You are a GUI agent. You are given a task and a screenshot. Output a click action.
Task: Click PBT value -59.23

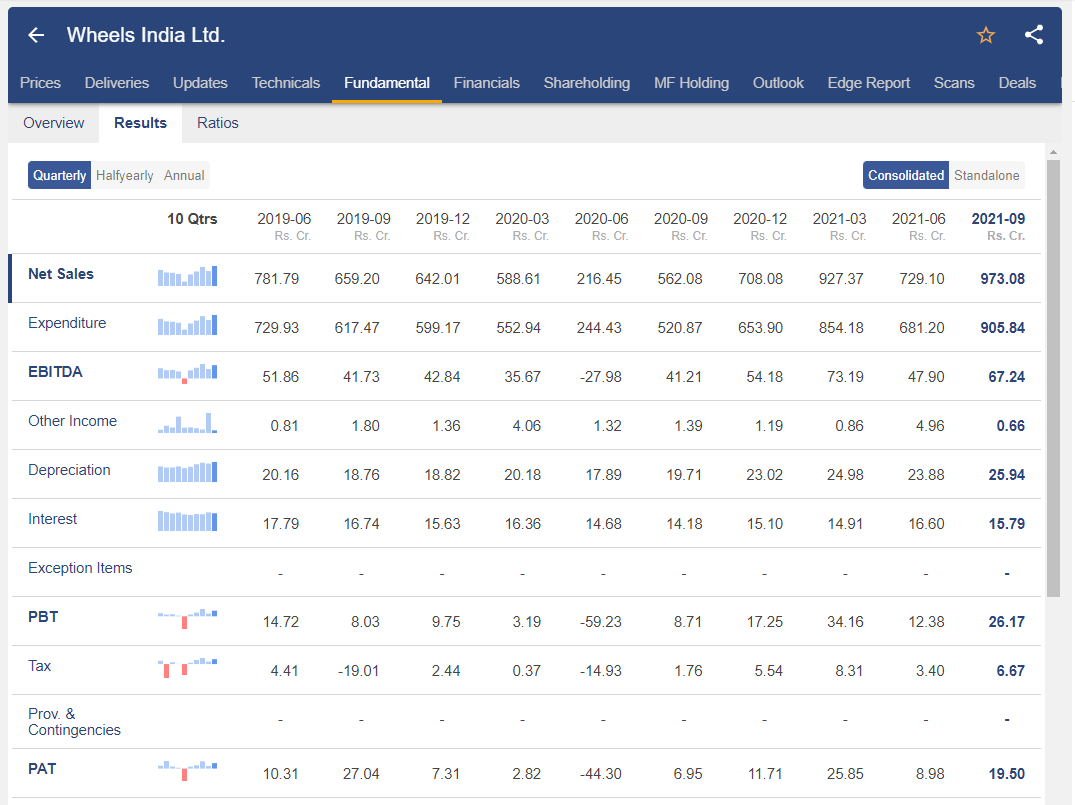(601, 622)
